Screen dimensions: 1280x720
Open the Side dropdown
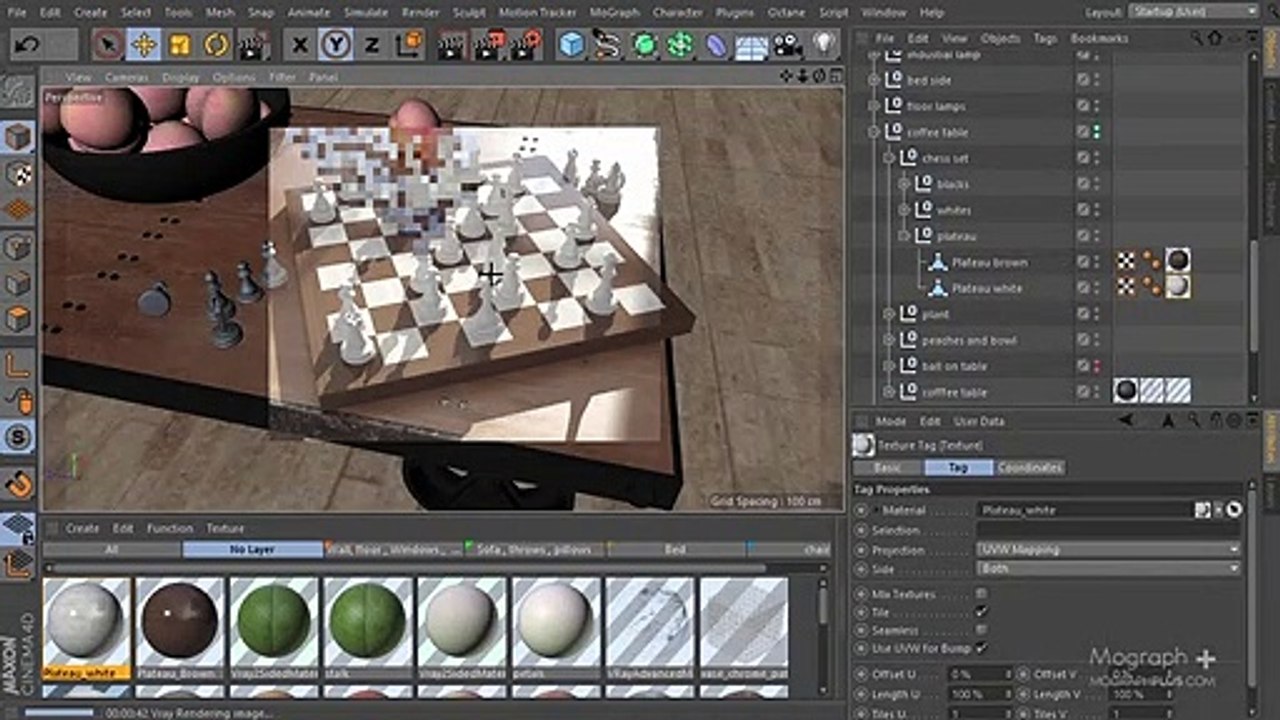point(1108,568)
